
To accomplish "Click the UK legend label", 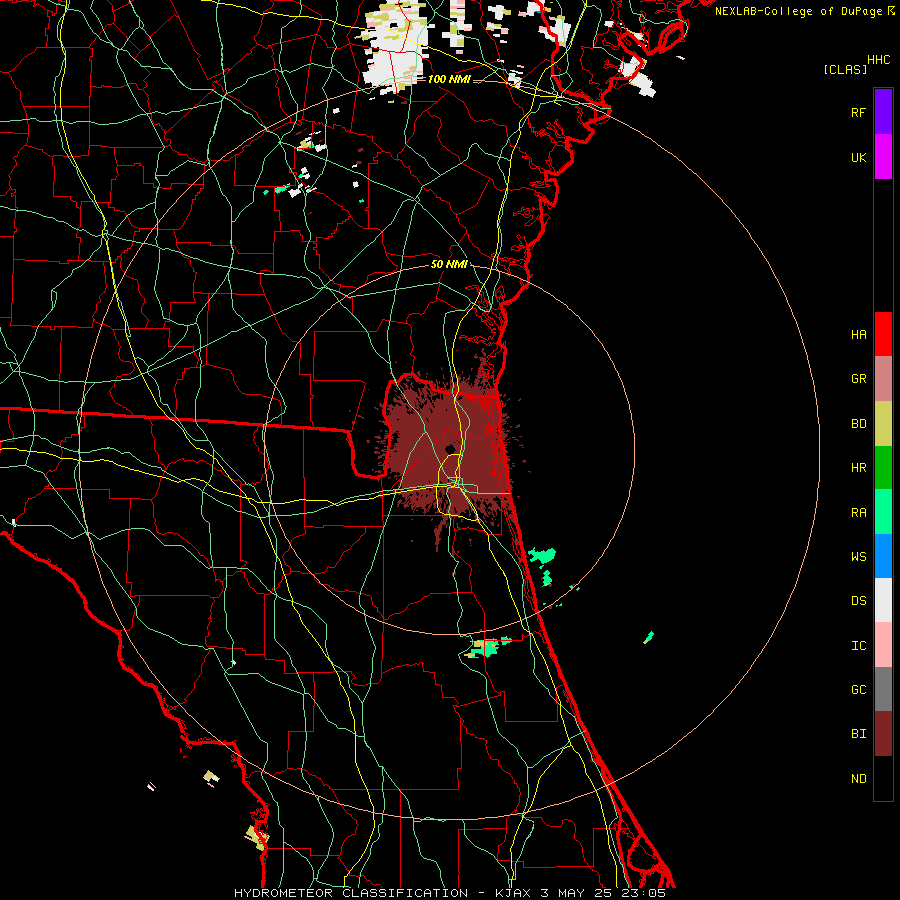I will [x=858, y=158].
